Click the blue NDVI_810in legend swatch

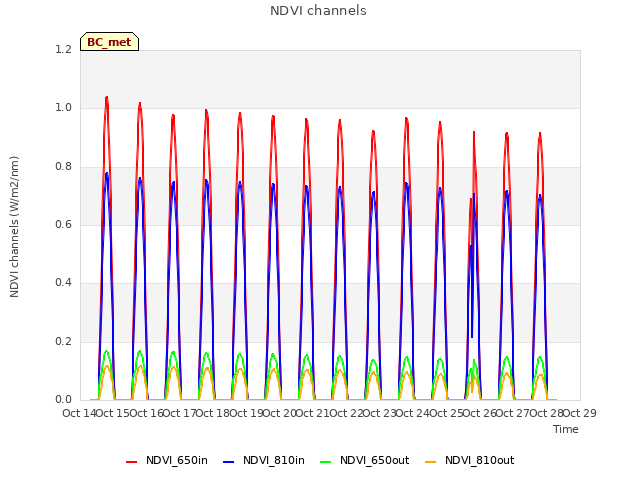[229, 462]
